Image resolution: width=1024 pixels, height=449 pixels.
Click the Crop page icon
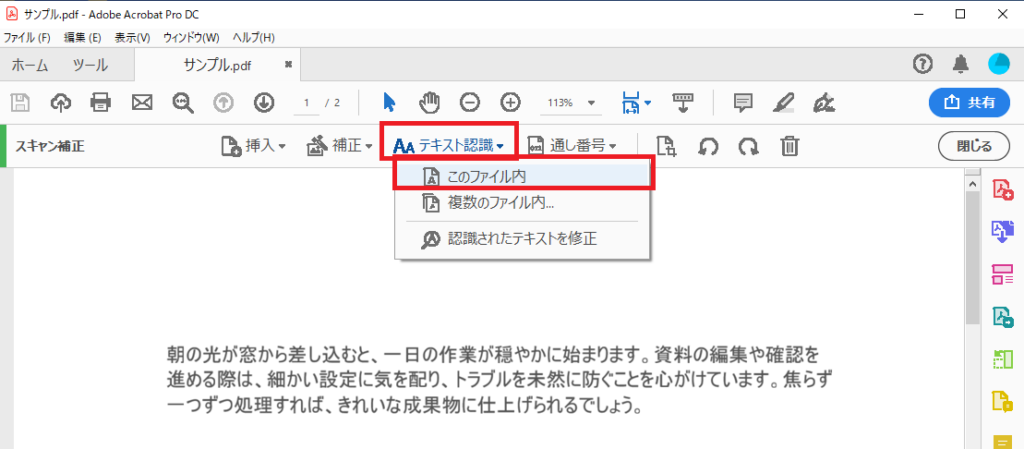pos(665,146)
